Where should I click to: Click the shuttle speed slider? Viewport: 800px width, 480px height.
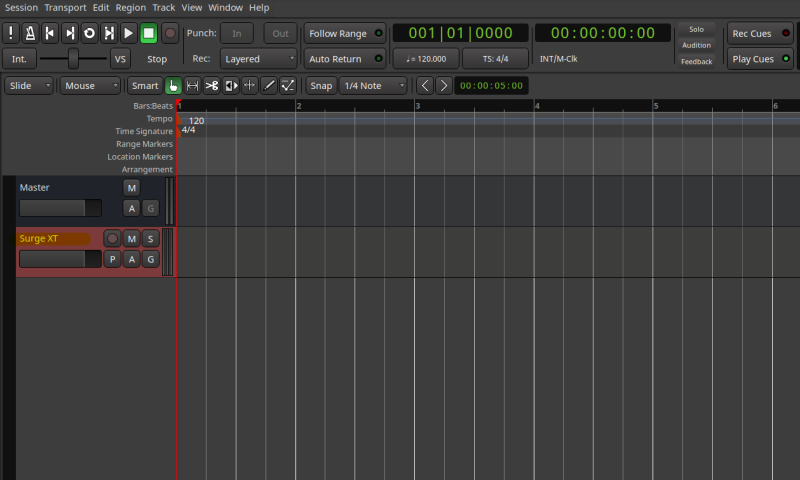73,59
